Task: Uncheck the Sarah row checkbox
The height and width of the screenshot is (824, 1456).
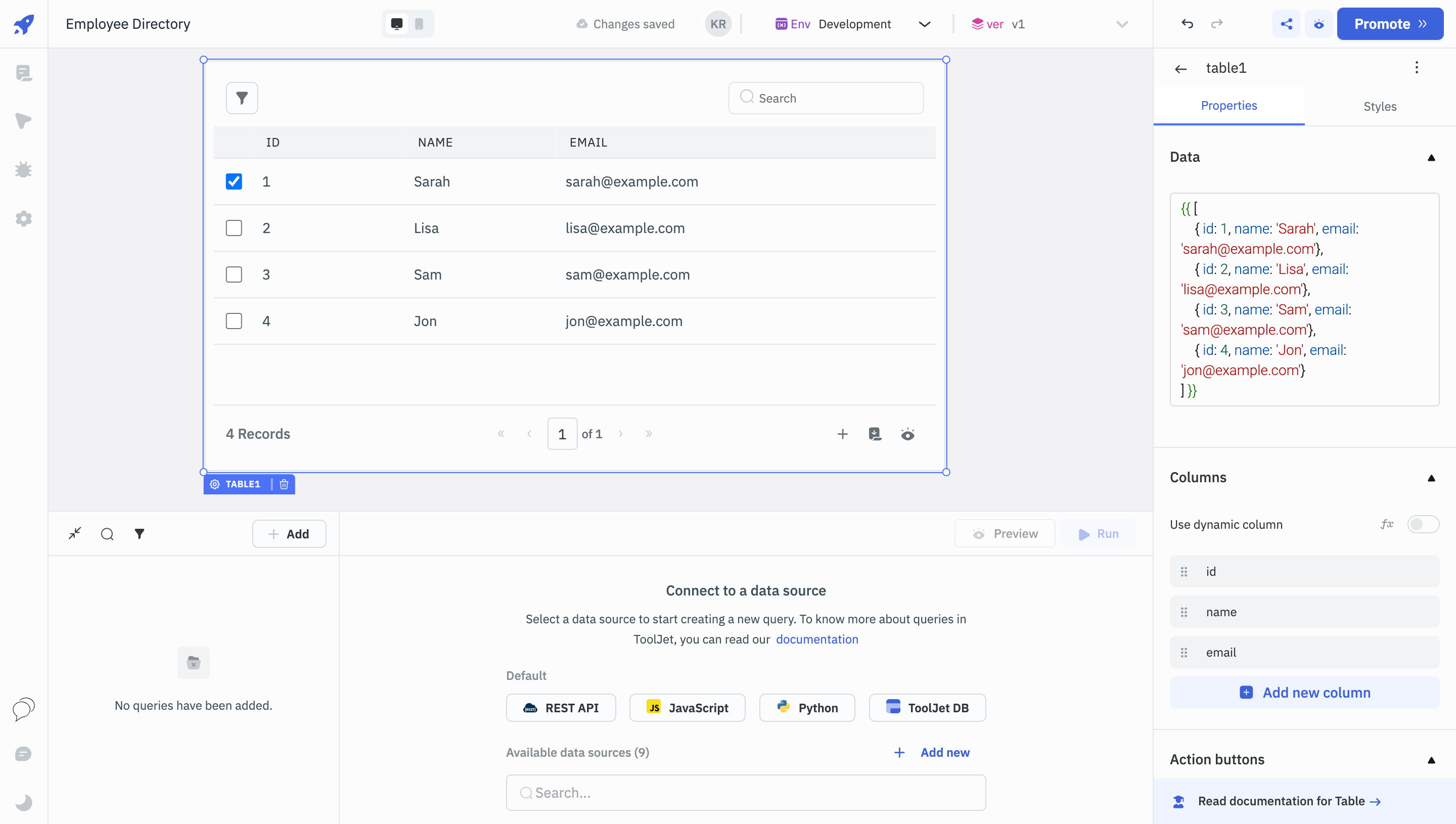Action: 234,181
